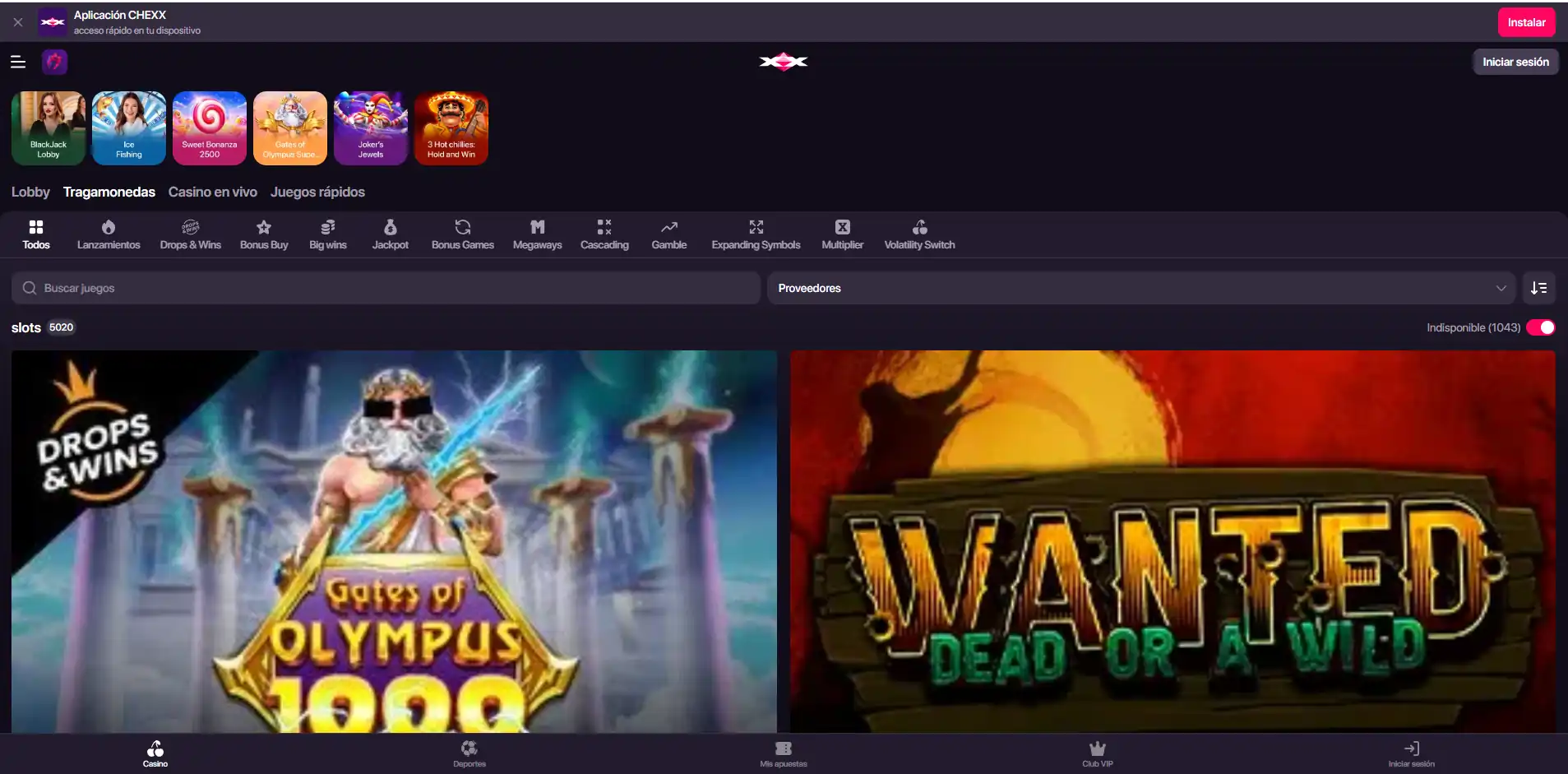Screen dimensions: 1568x774
Task: Close the CHEXX app install banner
Action: click(x=18, y=22)
